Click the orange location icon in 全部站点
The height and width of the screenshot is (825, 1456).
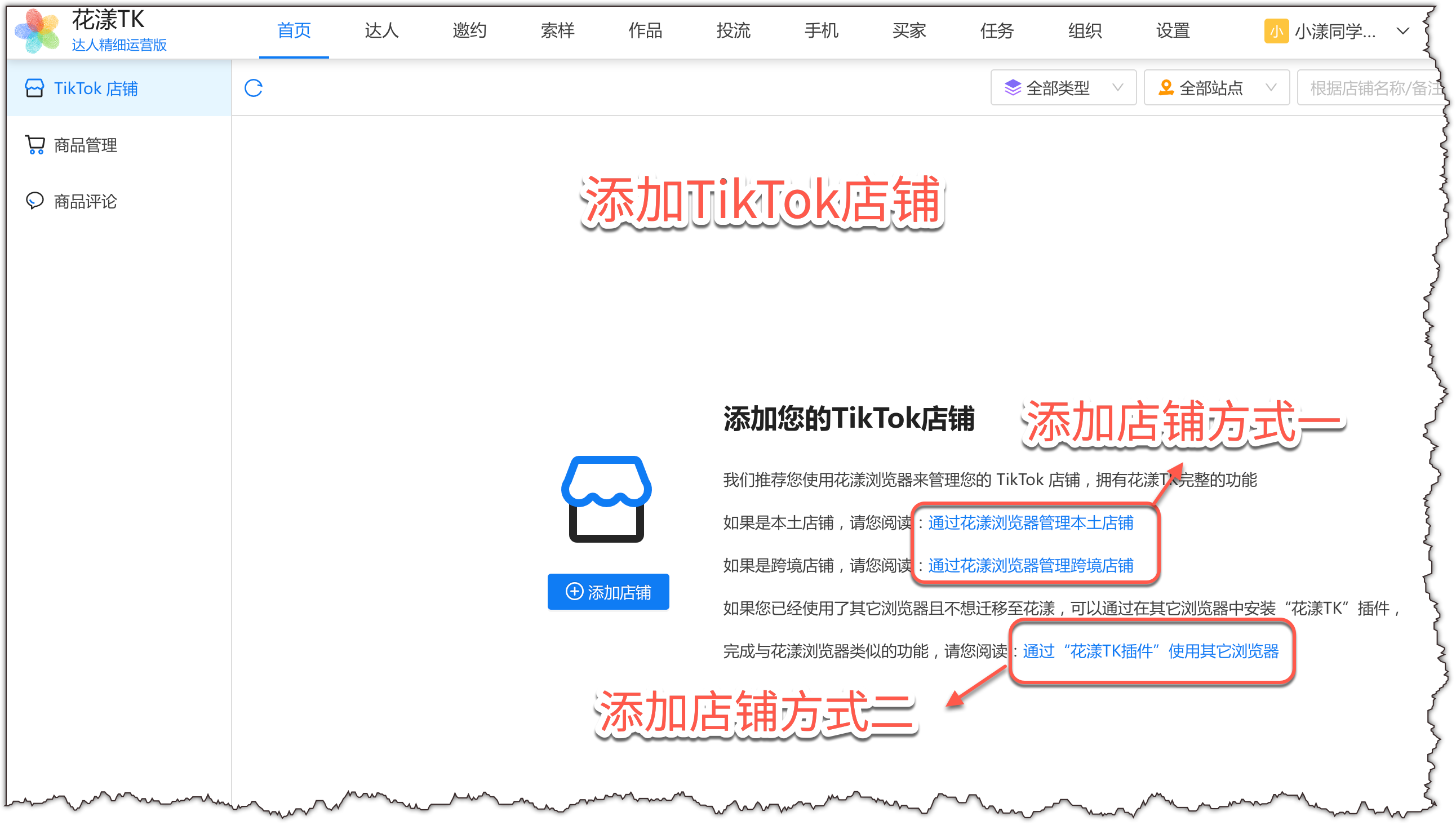1166,88
